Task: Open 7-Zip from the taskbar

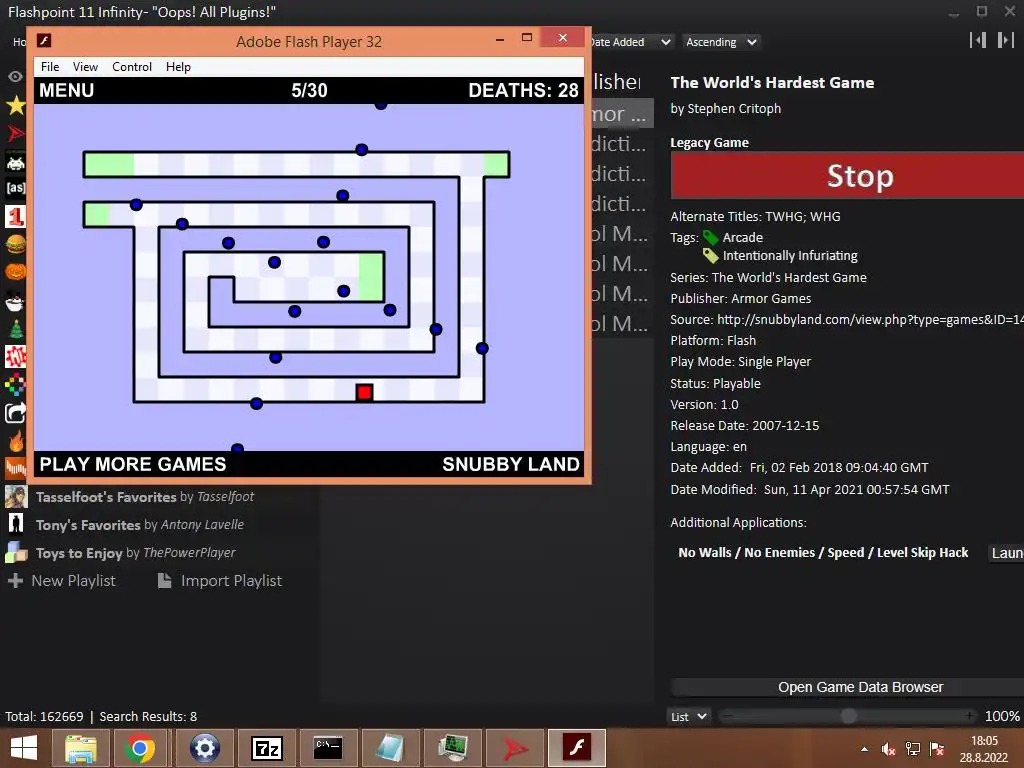Action: click(x=266, y=748)
